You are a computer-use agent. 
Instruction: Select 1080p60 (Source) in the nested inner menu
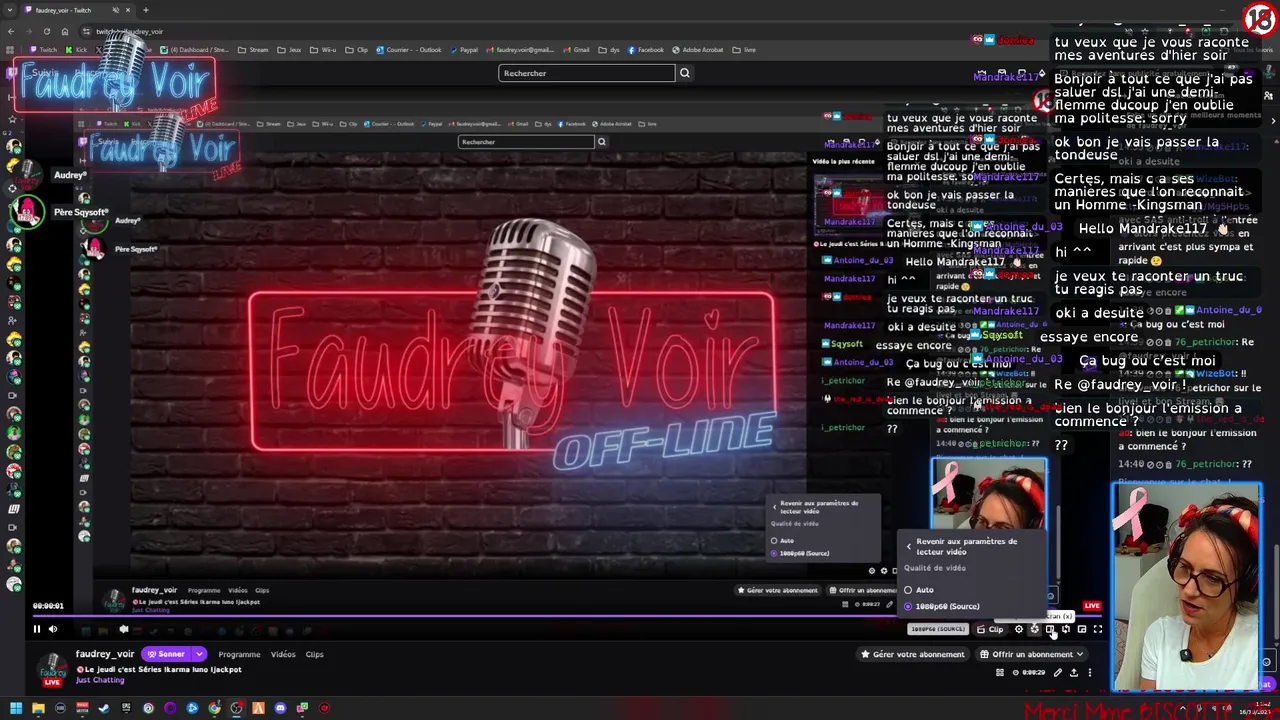[x=800, y=553]
